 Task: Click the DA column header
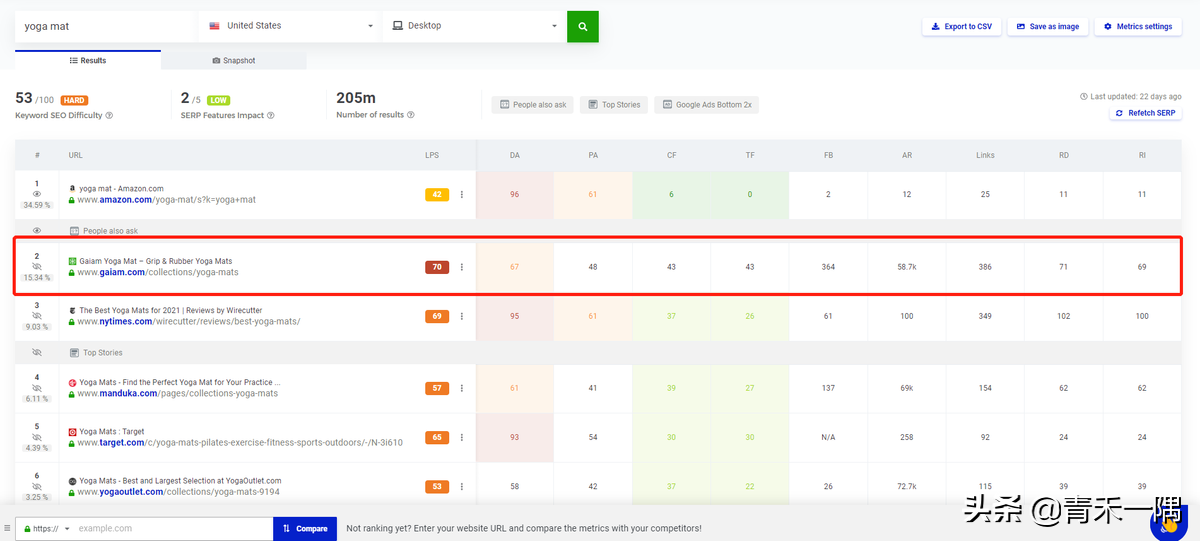514,155
